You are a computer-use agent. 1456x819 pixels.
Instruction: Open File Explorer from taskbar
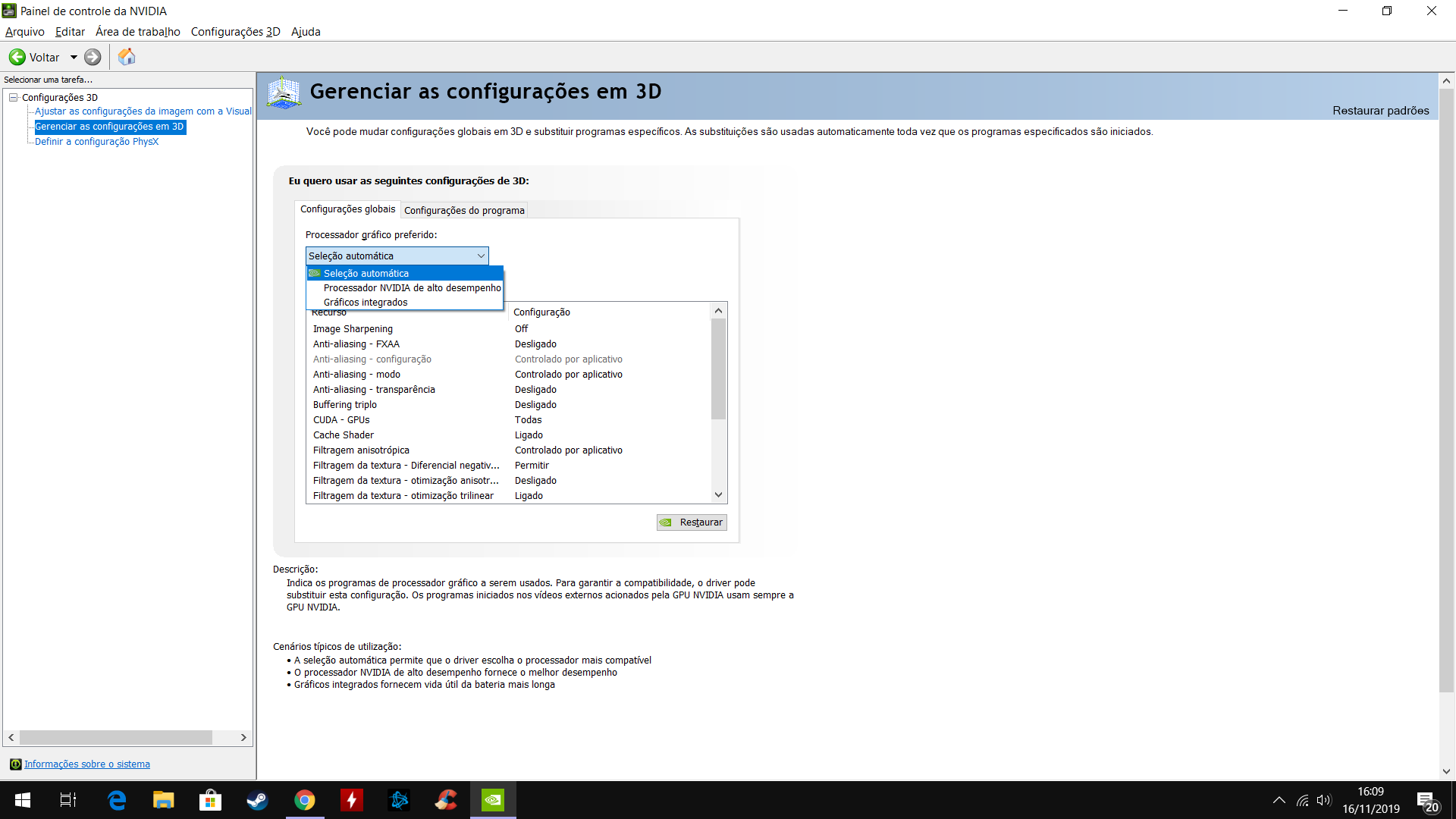coord(164,800)
